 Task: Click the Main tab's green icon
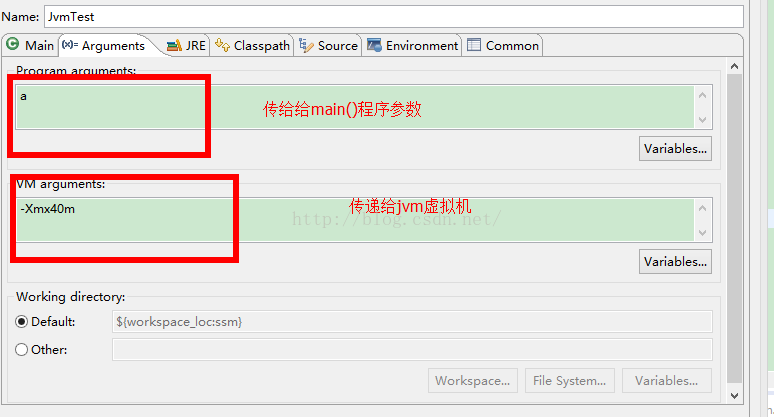[x=12, y=44]
